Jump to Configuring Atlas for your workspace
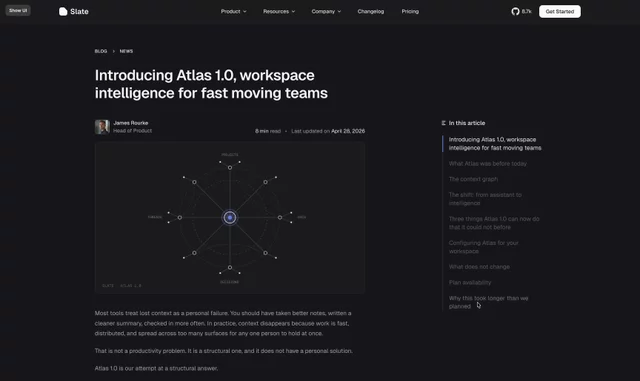 (483, 247)
